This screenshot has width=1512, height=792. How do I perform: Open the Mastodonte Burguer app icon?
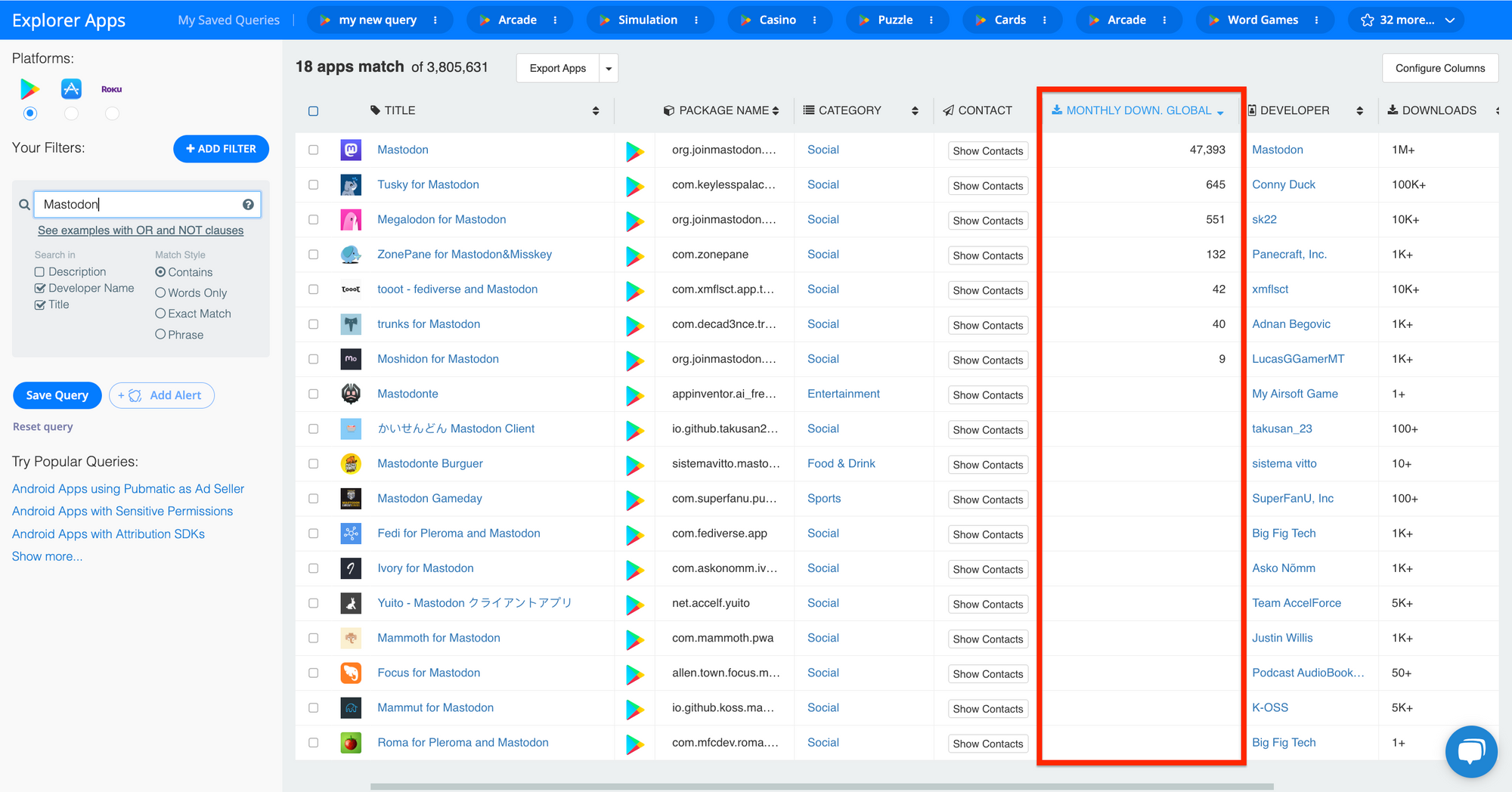point(351,463)
